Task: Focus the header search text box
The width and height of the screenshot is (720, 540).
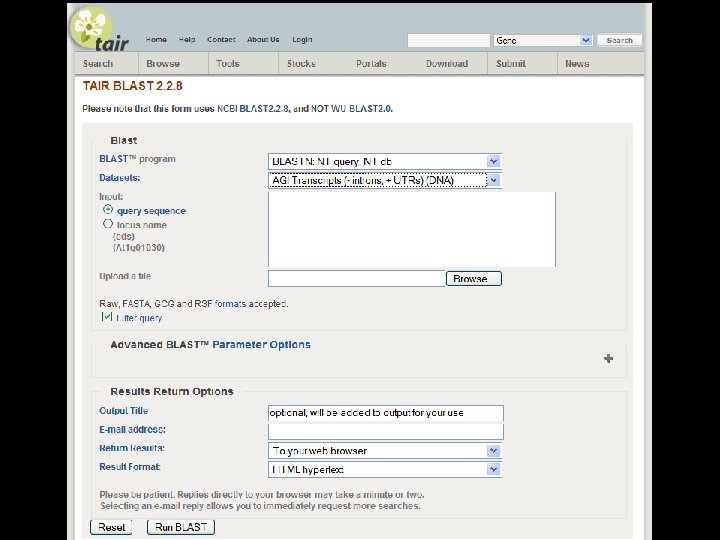Action: point(449,40)
